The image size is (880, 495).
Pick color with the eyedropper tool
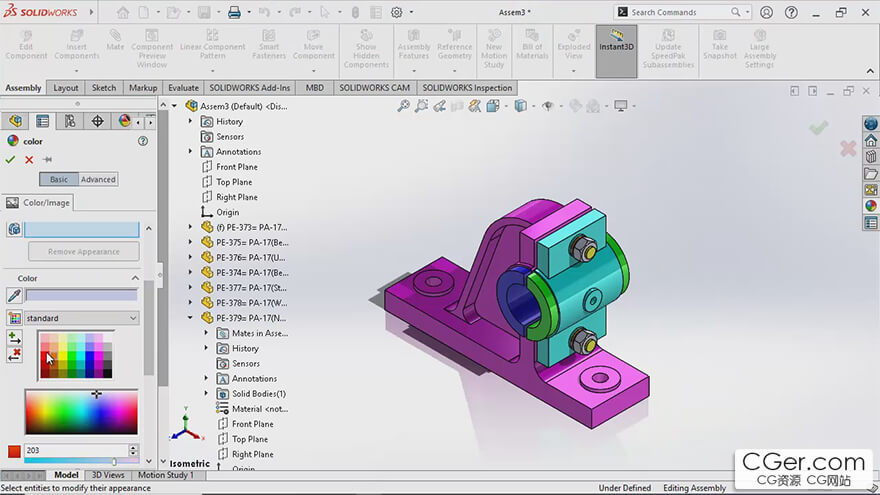pos(14,295)
